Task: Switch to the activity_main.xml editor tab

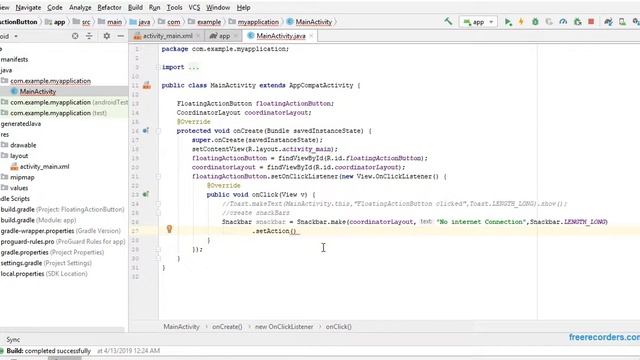Action: click(167, 36)
